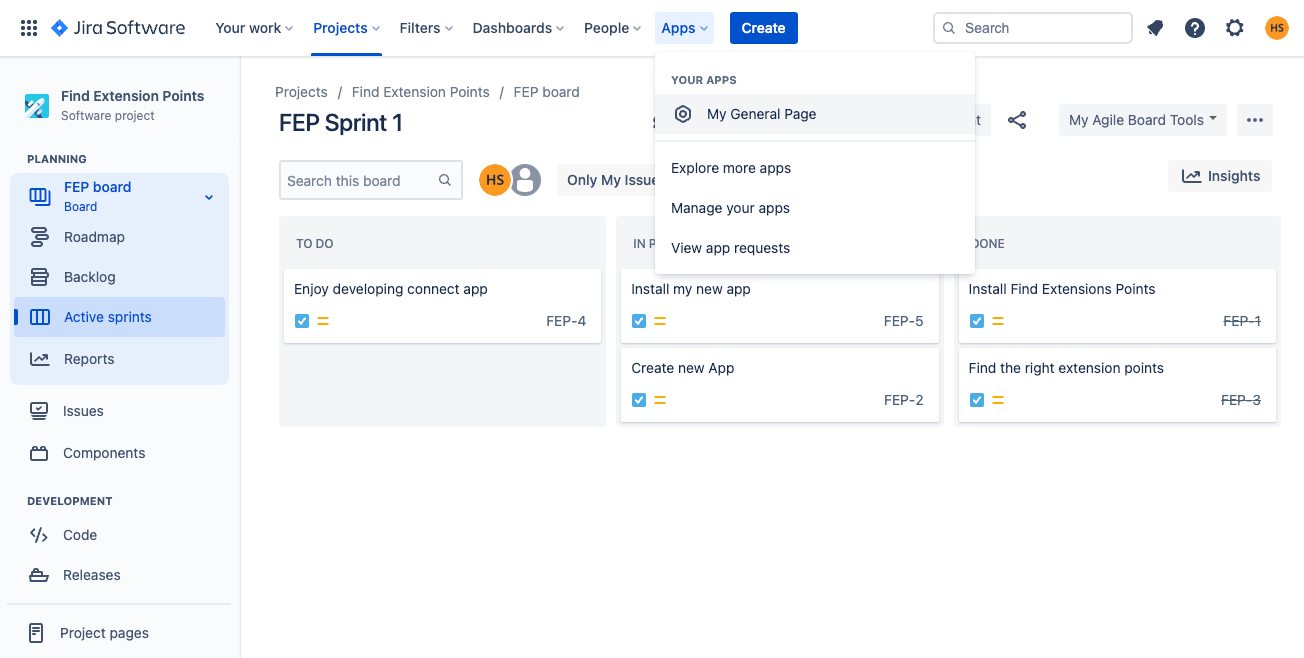The width and height of the screenshot is (1304, 658).
Task: Open issue key FEP-2 link
Action: click(x=904, y=400)
